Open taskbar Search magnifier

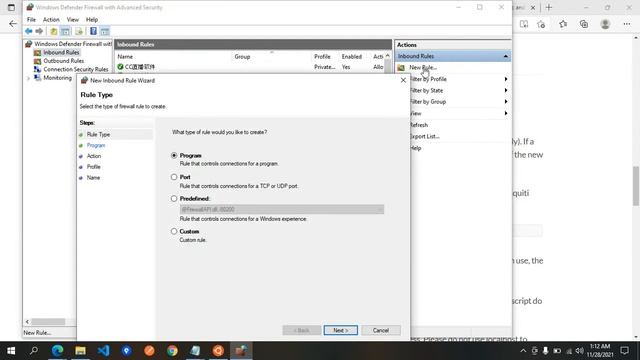coord(34,351)
